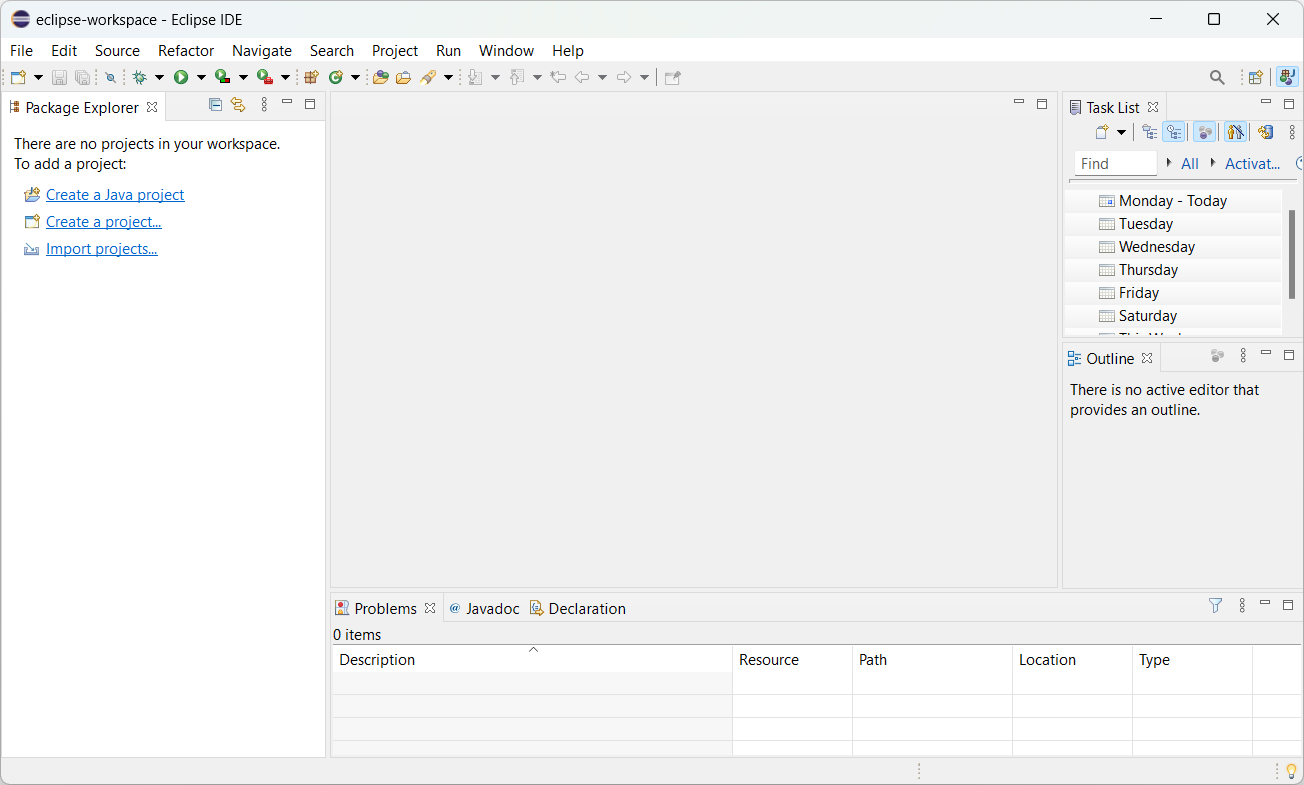Select the Java perspective button
1304x785 pixels.
tap(1287, 77)
